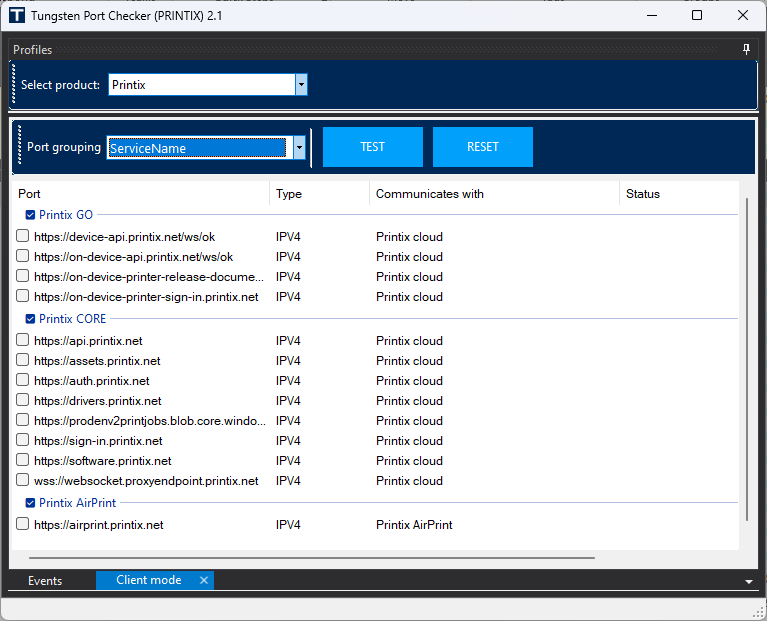The image size is (767, 621).
Task: Toggle the Printix AirPrint group checkbox
Action: (30, 503)
